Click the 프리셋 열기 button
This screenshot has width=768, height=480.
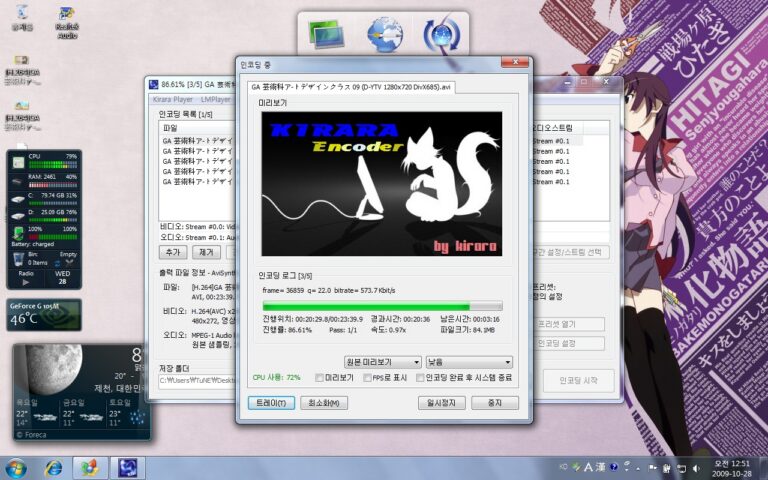click(x=569, y=324)
